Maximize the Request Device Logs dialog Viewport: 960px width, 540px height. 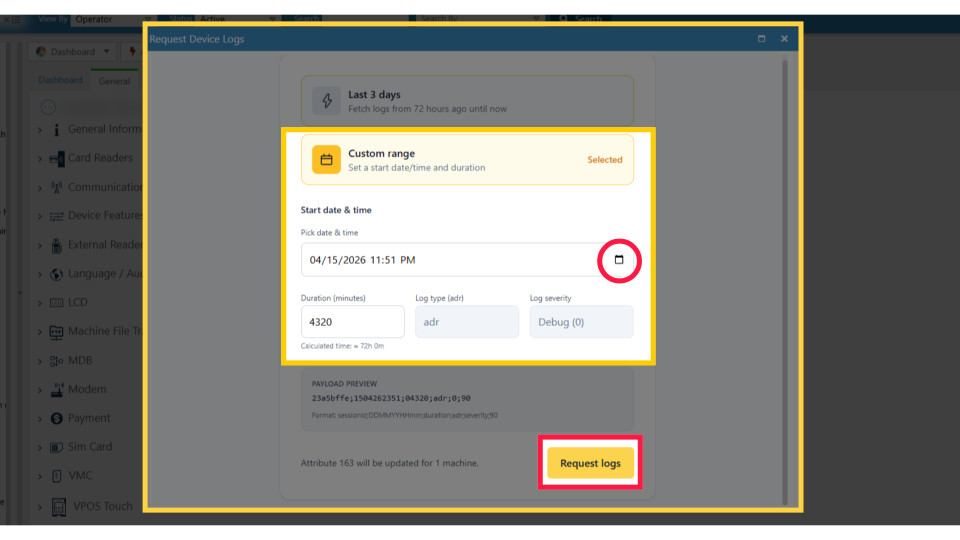pyautogui.click(x=761, y=39)
